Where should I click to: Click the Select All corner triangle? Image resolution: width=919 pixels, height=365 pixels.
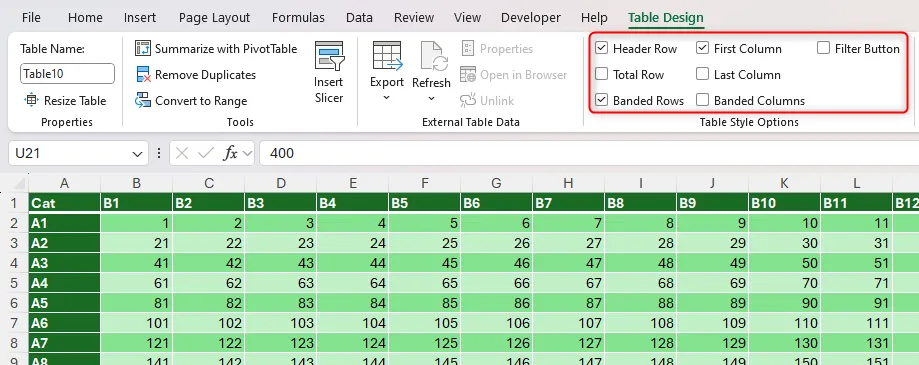point(20,183)
